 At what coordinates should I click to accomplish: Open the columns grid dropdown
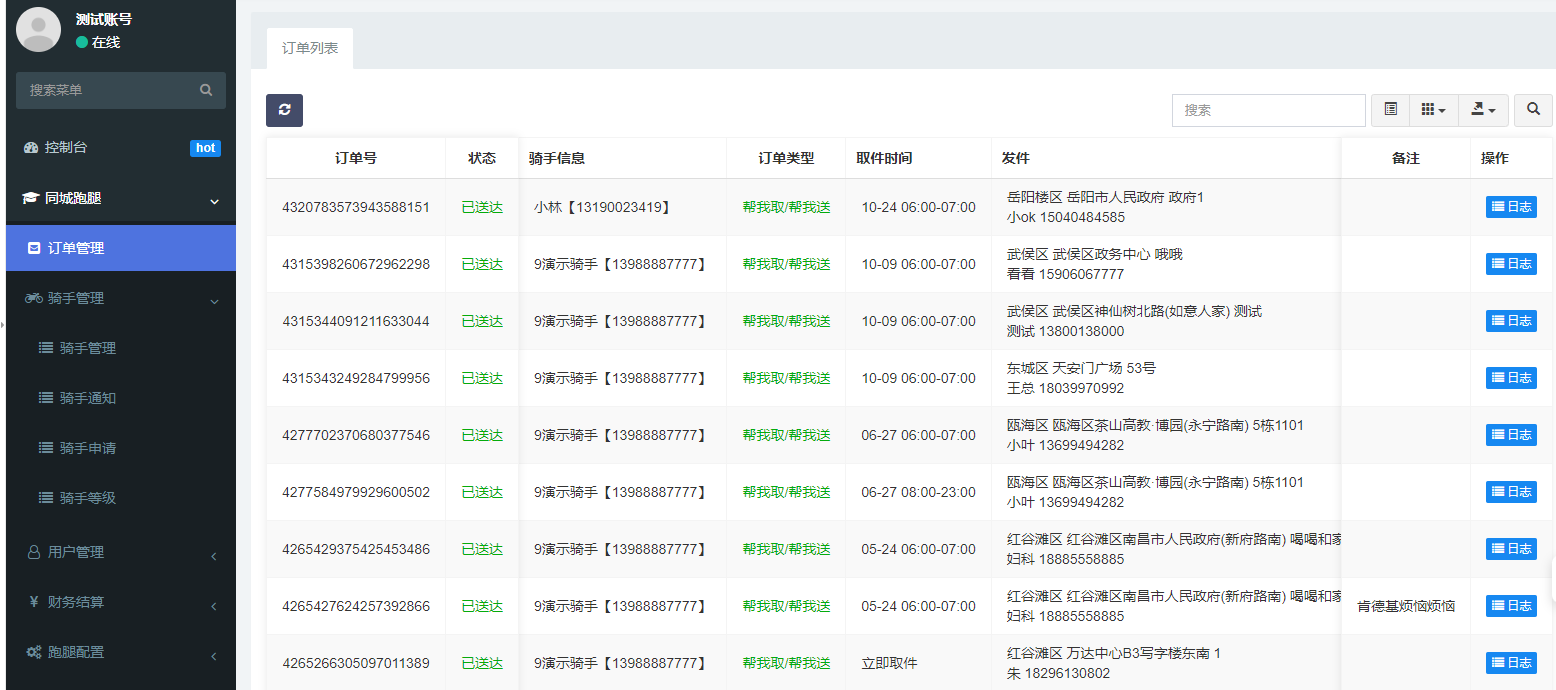(x=1434, y=110)
